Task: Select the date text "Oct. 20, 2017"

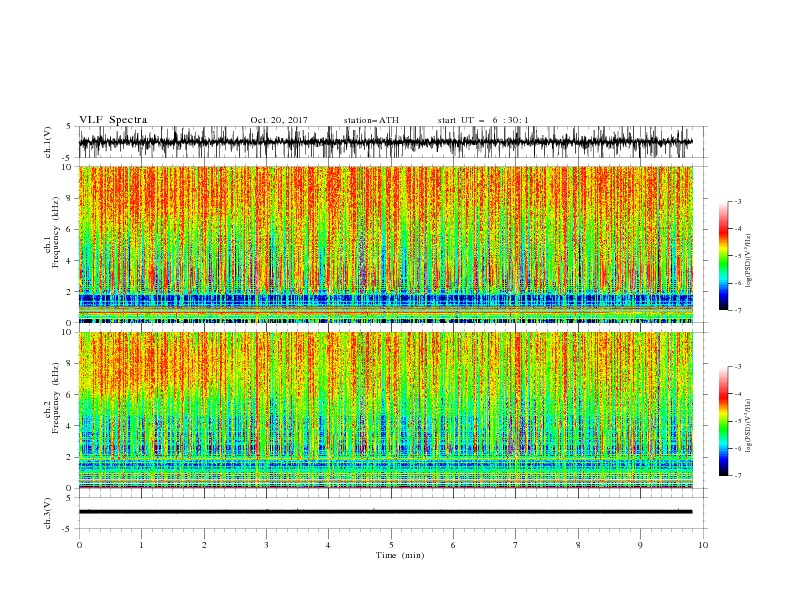Action: tap(279, 120)
